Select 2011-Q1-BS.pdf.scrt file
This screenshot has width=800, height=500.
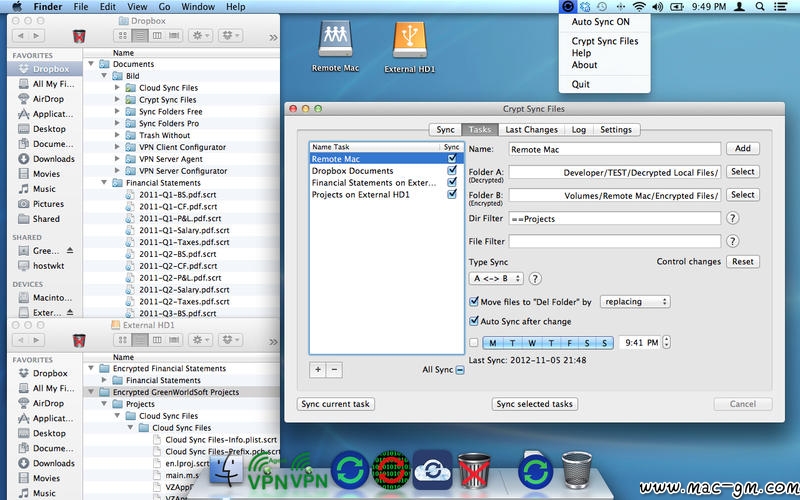click(x=178, y=194)
